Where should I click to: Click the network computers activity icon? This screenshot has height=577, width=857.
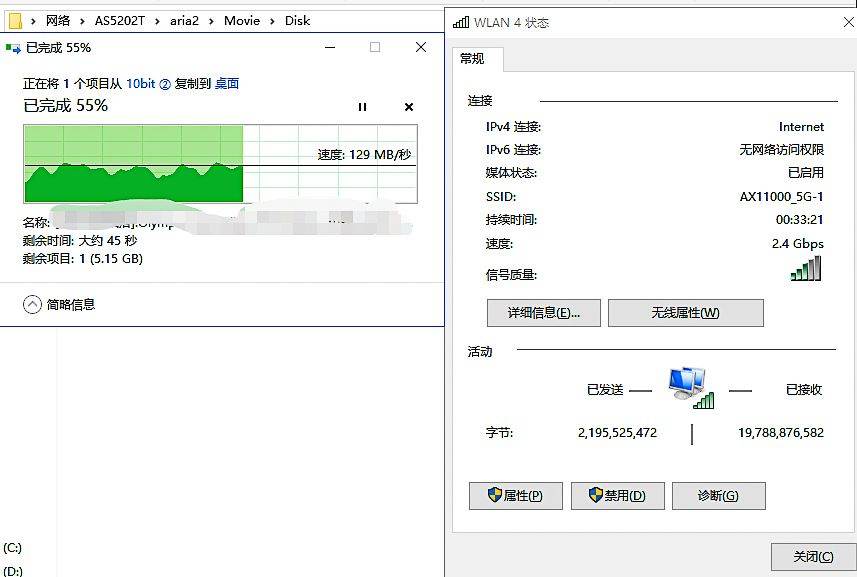(x=691, y=388)
